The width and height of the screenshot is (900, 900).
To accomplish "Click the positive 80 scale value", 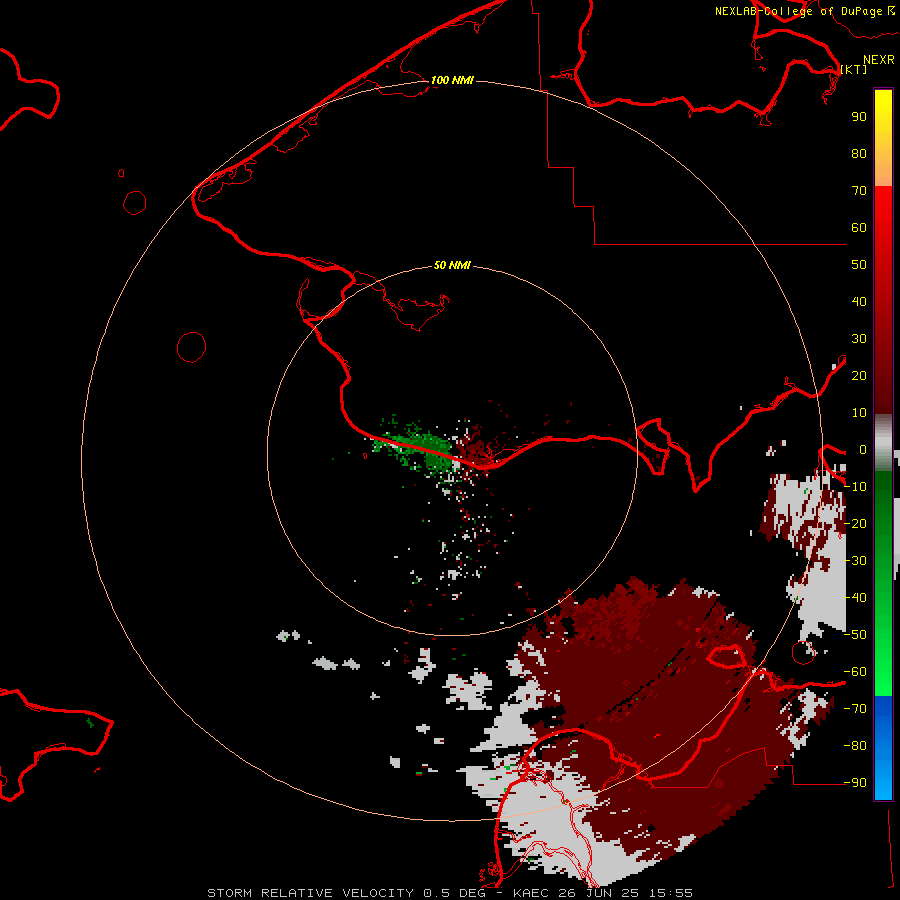I will [x=859, y=153].
